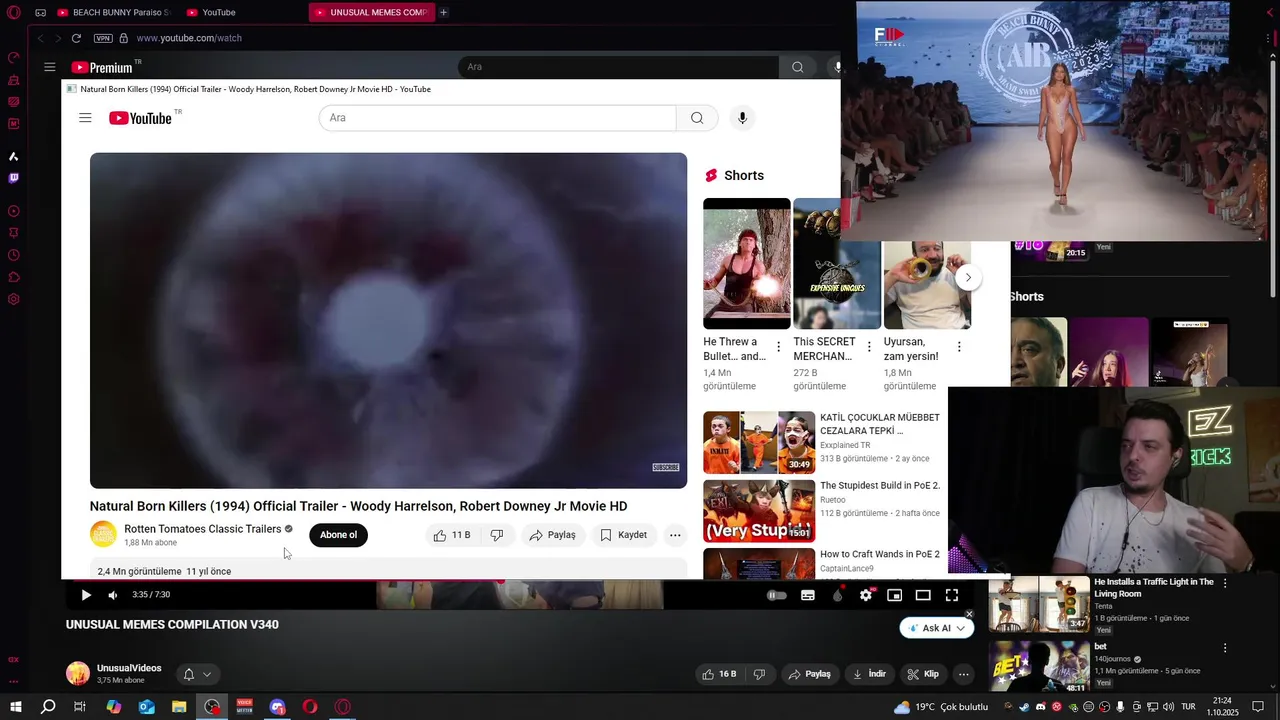Open Aria AI icon in Opera sidebar
Screen dimensions: 1280x720
coord(14,156)
